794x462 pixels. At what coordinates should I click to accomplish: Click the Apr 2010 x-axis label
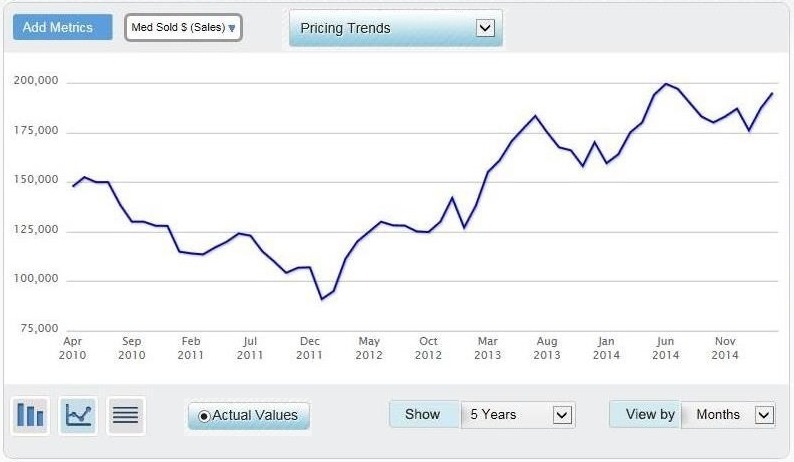[x=73, y=348]
